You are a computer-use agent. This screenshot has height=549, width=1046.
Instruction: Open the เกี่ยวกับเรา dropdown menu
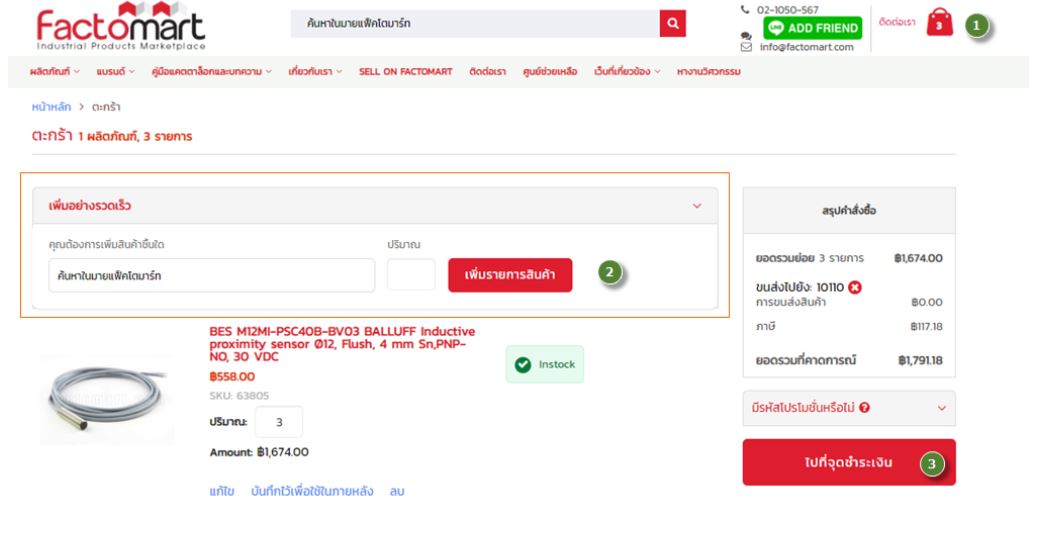(x=315, y=71)
